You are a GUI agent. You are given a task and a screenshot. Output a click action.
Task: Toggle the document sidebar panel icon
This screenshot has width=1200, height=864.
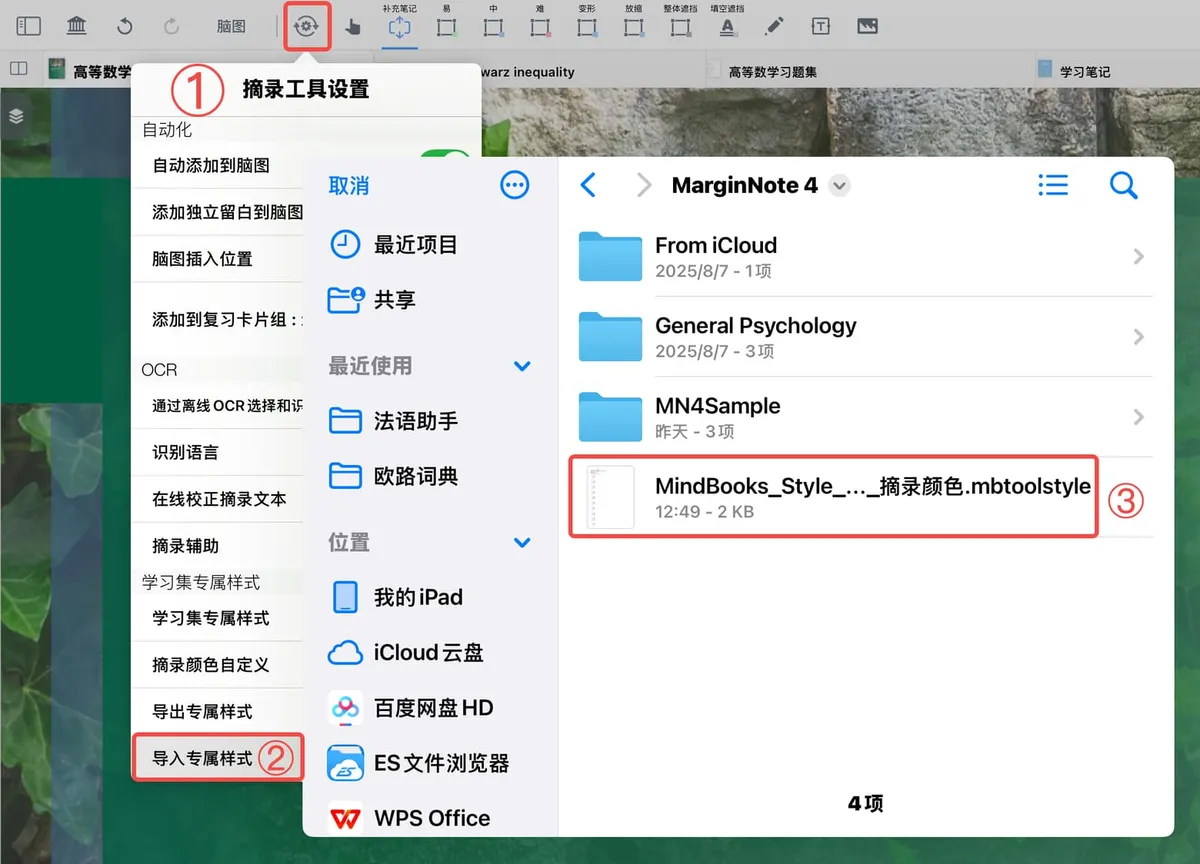28,27
